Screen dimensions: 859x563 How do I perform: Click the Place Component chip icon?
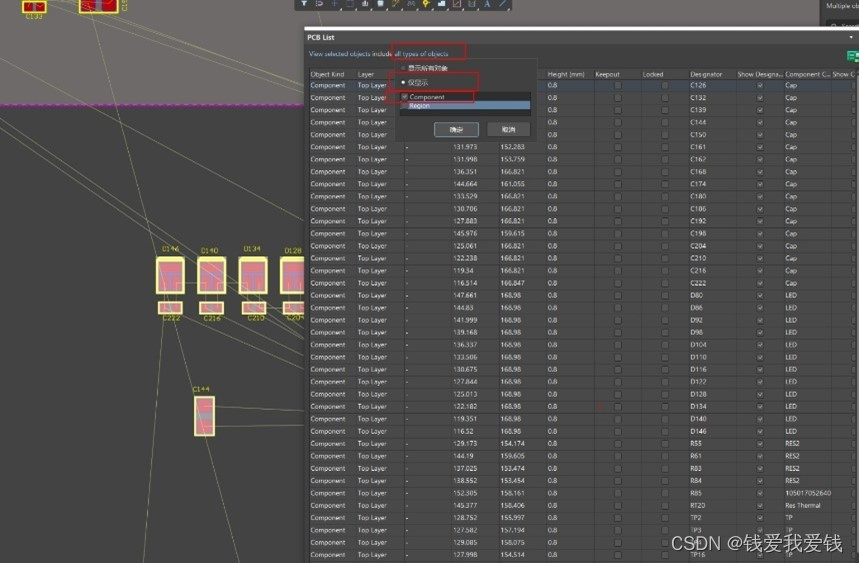pyautogui.click(x=380, y=4)
